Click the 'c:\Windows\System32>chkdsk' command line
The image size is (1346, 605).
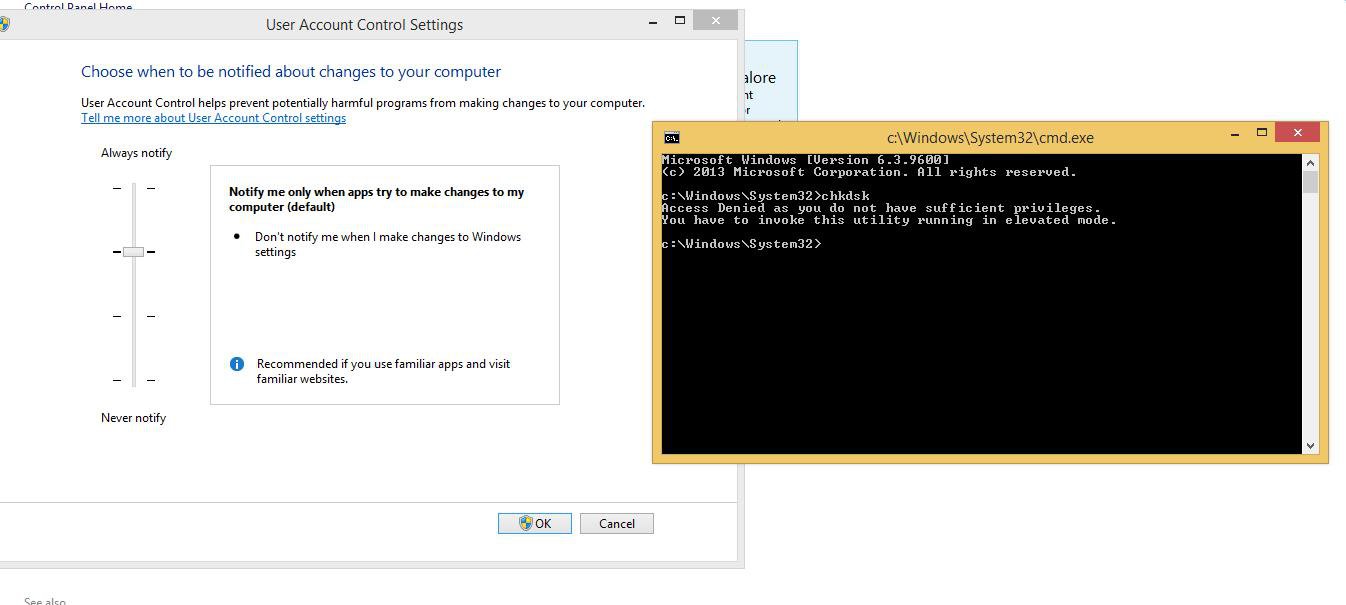click(766, 196)
